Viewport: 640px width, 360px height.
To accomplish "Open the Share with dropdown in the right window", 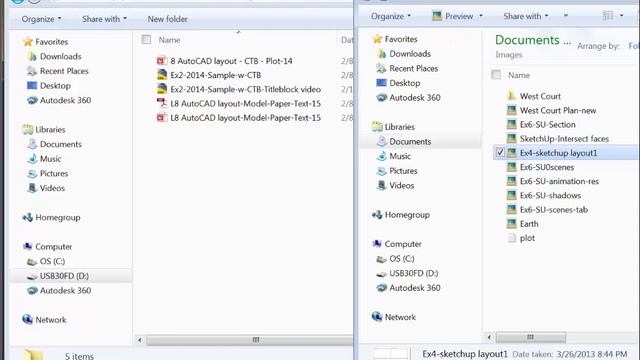I will point(526,16).
